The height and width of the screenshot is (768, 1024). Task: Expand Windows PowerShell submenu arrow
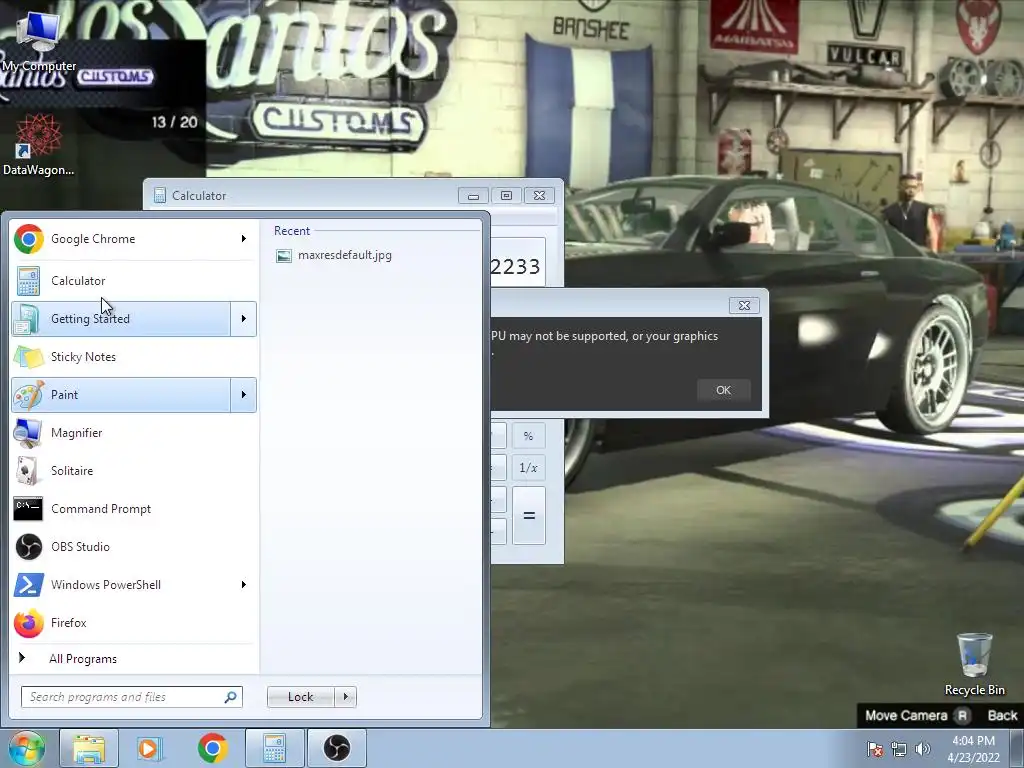point(244,584)
